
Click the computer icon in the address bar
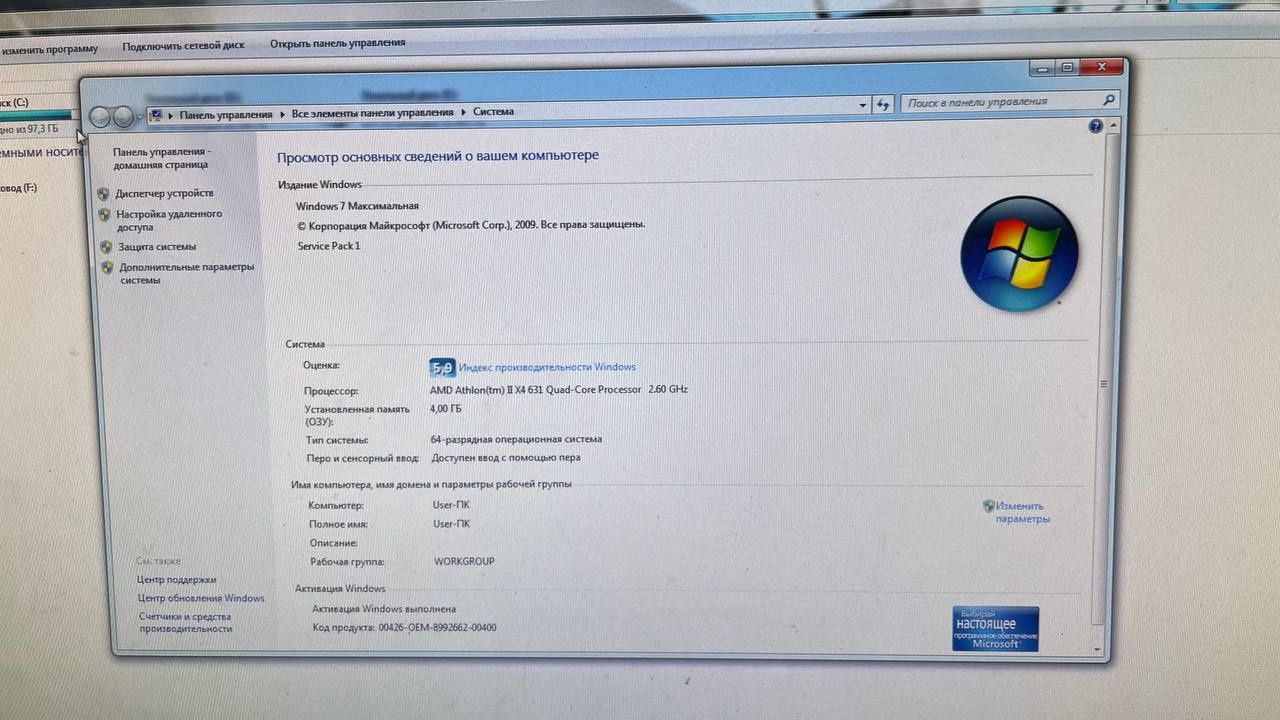[x=156, y=115]
